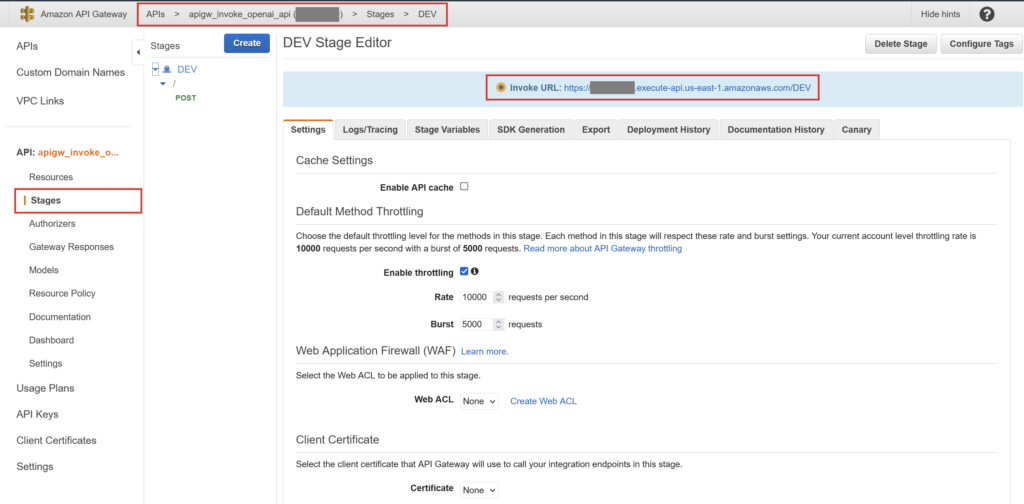This screenshot has height=504, width=1024.
Task: Open Usage Plans in the sidebar
Action: click(x=45, y=388)
